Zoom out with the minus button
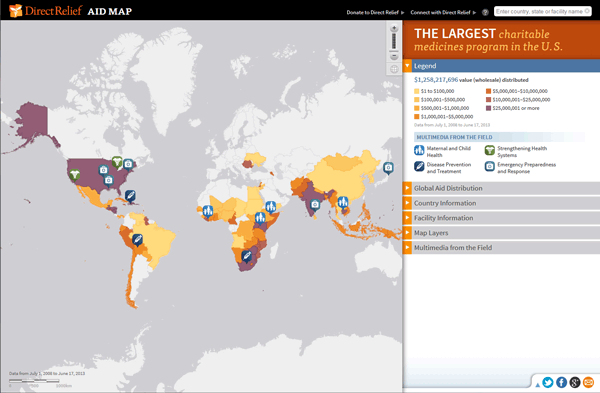The width and height of the screenshot is (600, 393). point(394,57)
